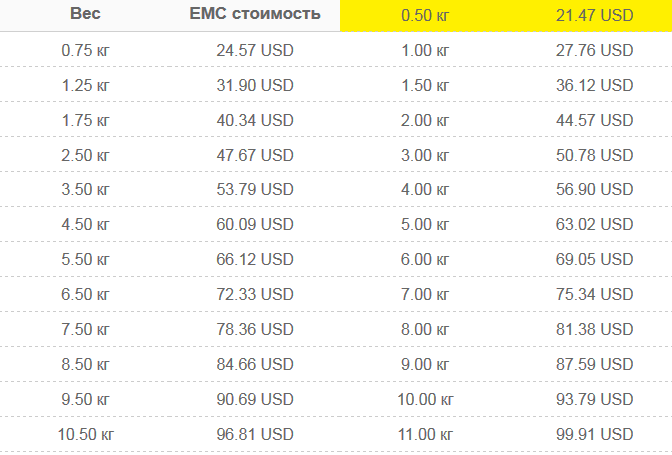Click the 24.57 USD price cell
The width and height of the screenshot is (672, 455).
tap(255, 51)
